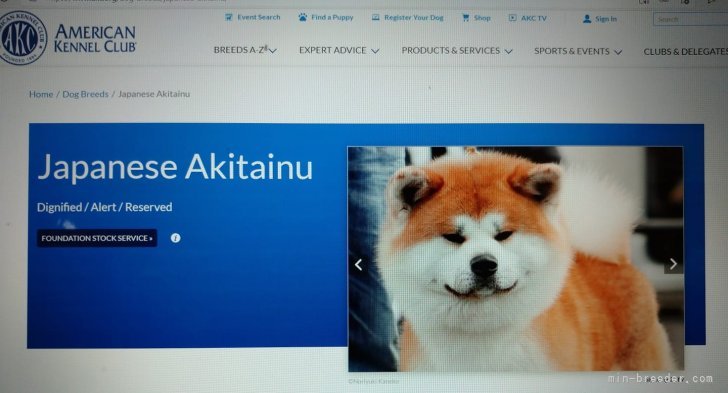Focus the Search input field

690,19
